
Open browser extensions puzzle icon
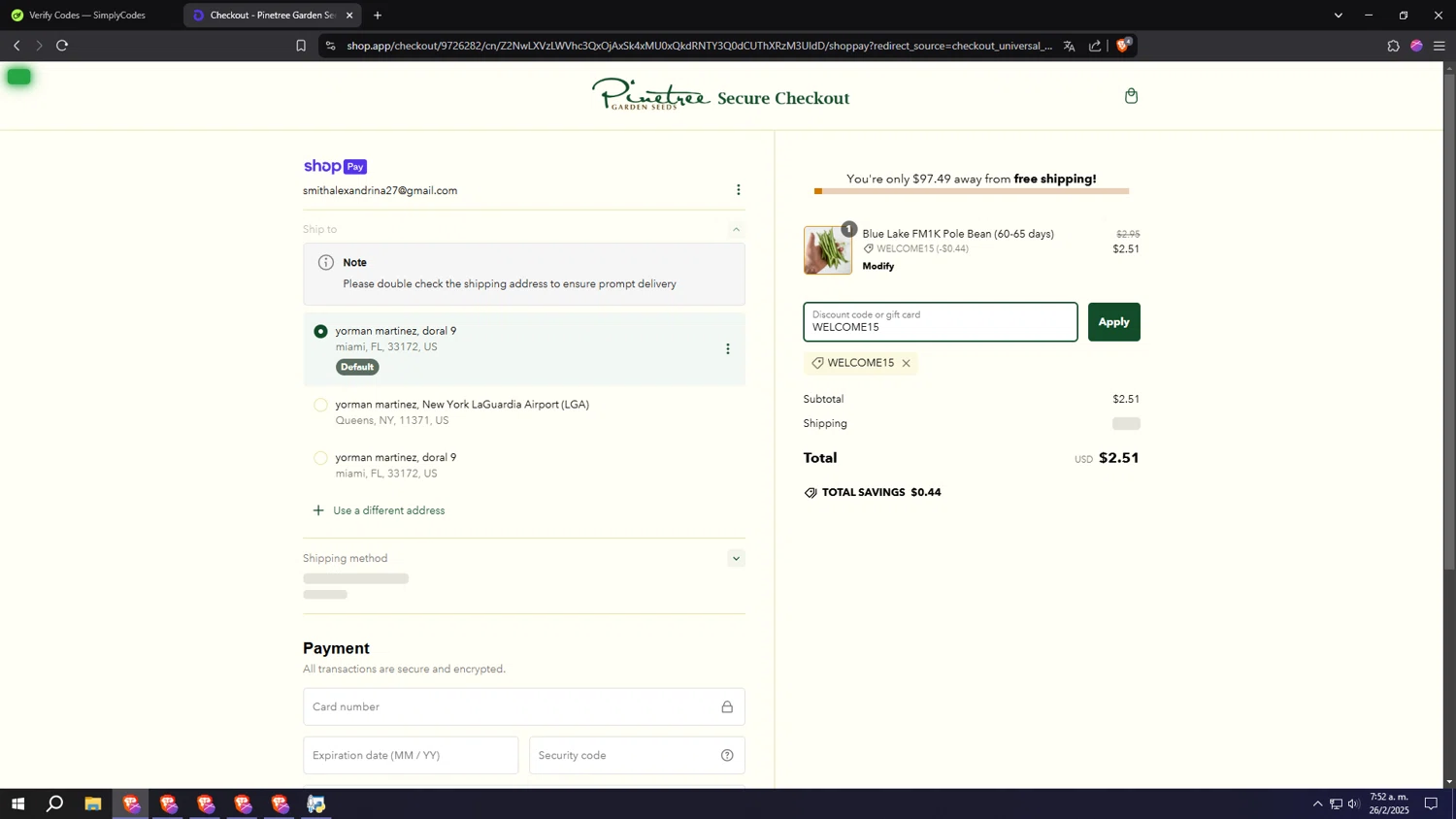[1393, 46]
